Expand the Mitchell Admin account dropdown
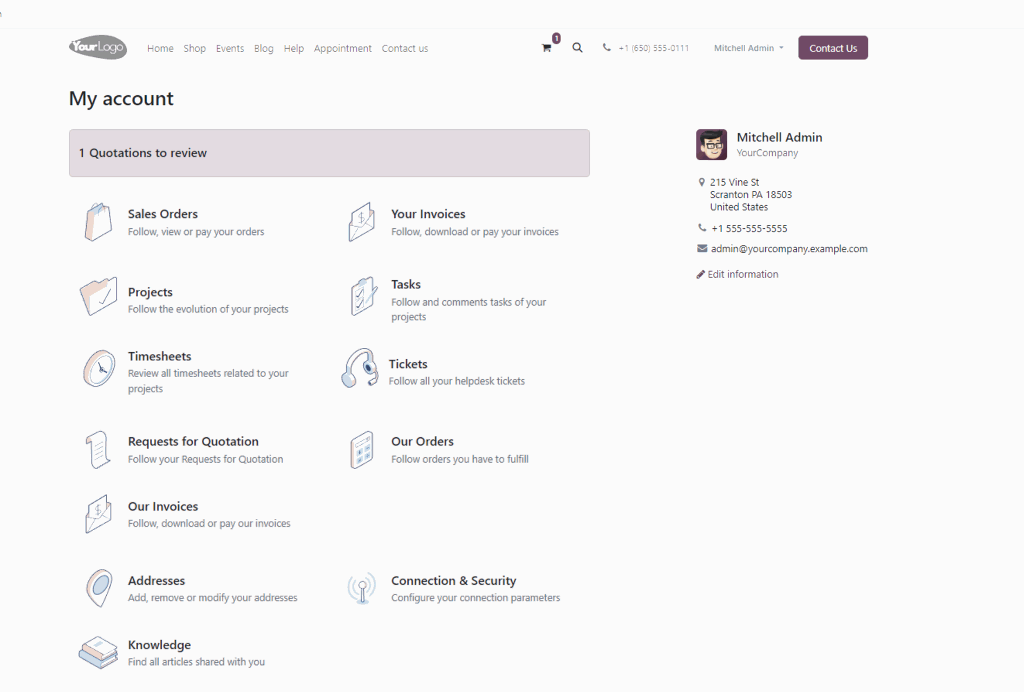 click(746, 47)
